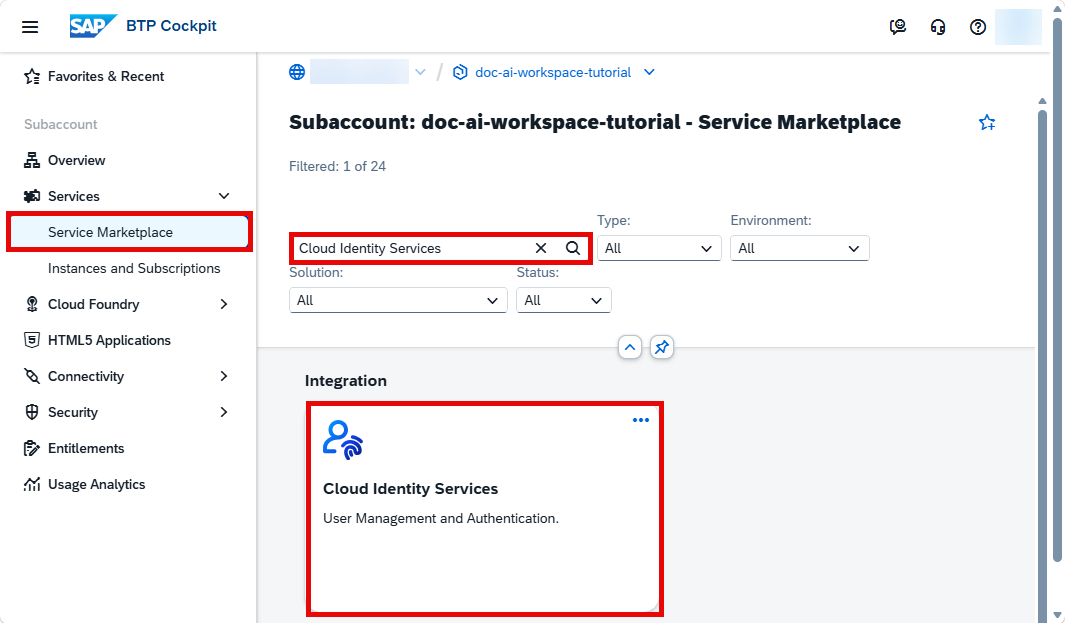Screen dimensions: 1065x623
Task: Open the support headset icon
Action: point(938,27)
